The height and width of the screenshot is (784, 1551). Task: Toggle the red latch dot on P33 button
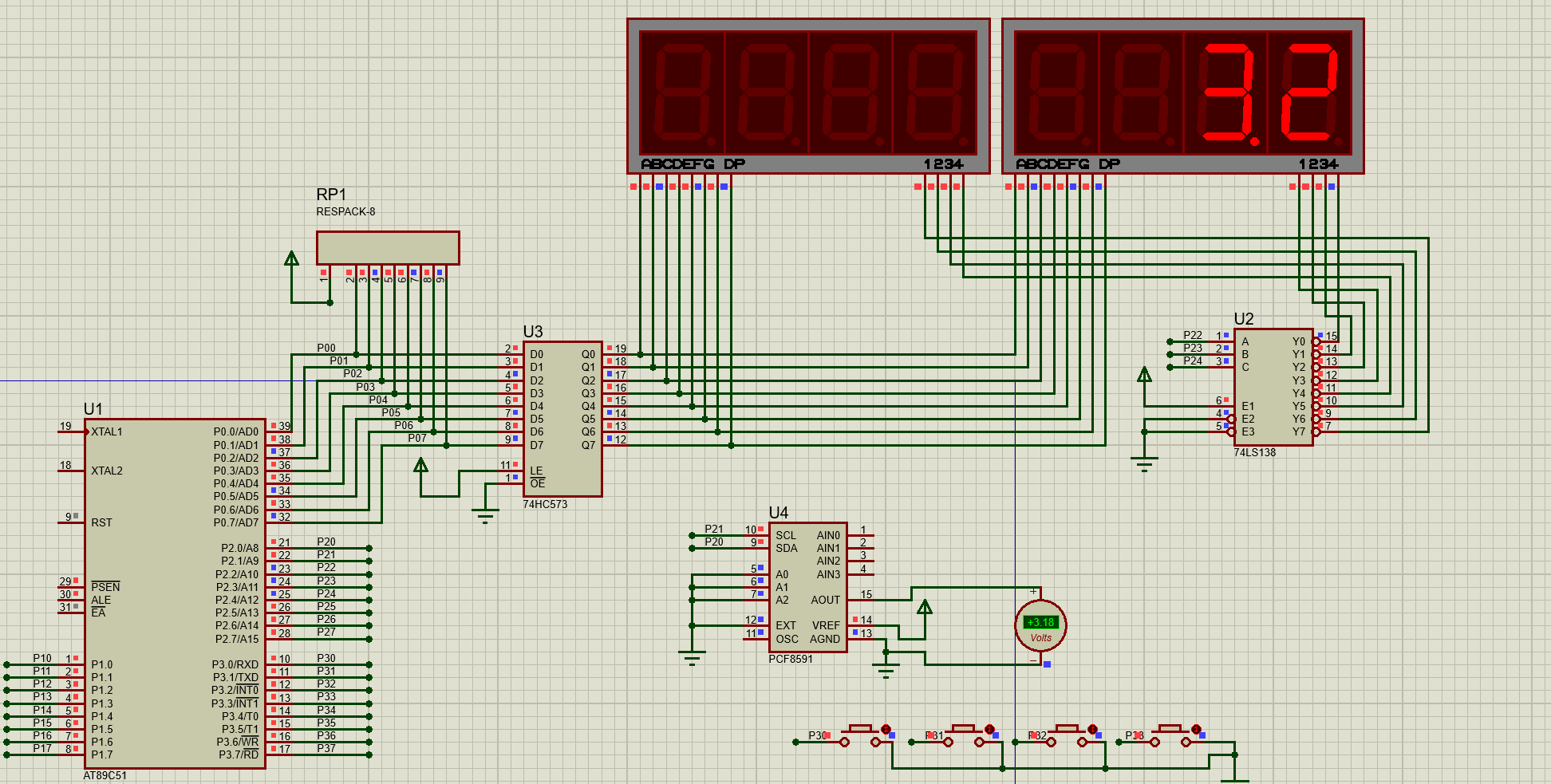(x=1196, y=729)
